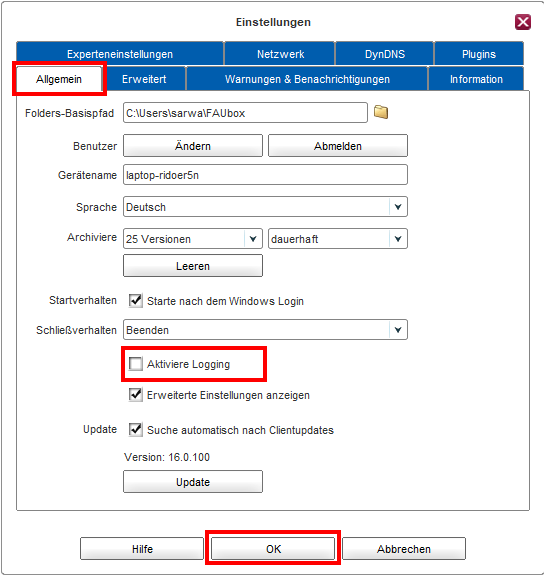Click the folder browse icon beside Folders-Basispfad
This screenshot has height=575, width=544.
pos(381,112)
